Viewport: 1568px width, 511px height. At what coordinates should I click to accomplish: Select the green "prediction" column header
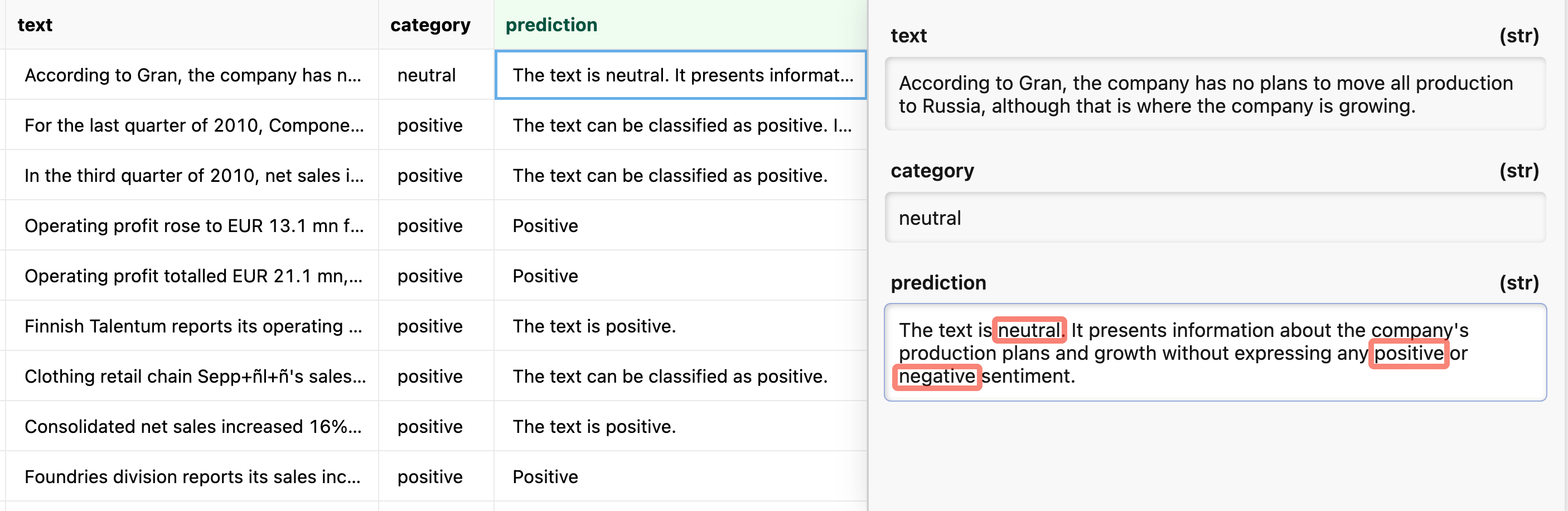click(x=551, y=25)
